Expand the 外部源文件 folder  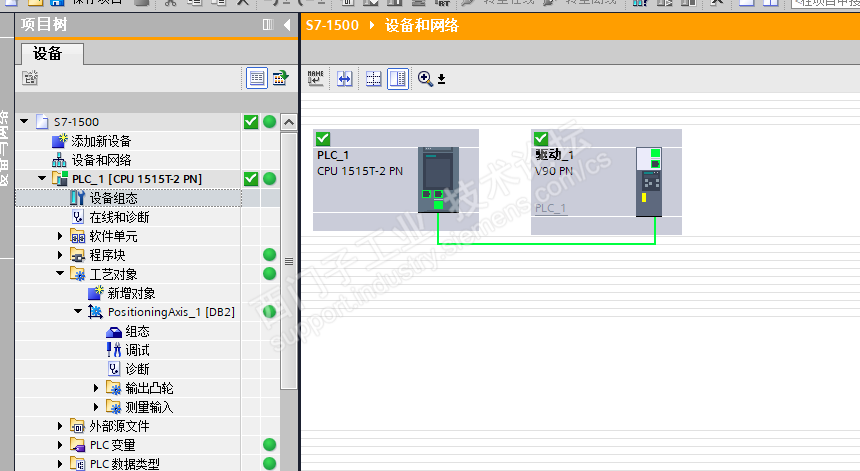click(x=60, y=426)
